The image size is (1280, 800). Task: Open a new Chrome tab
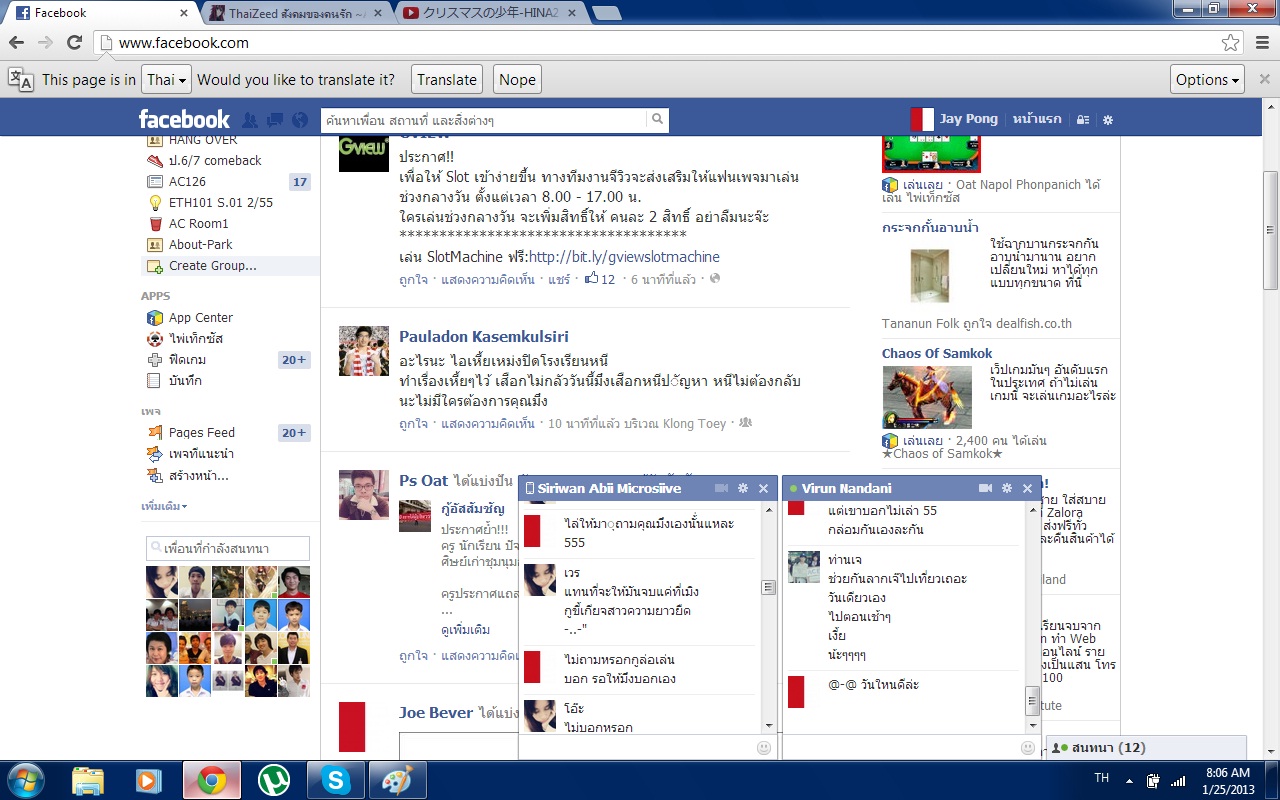point(606,13)
